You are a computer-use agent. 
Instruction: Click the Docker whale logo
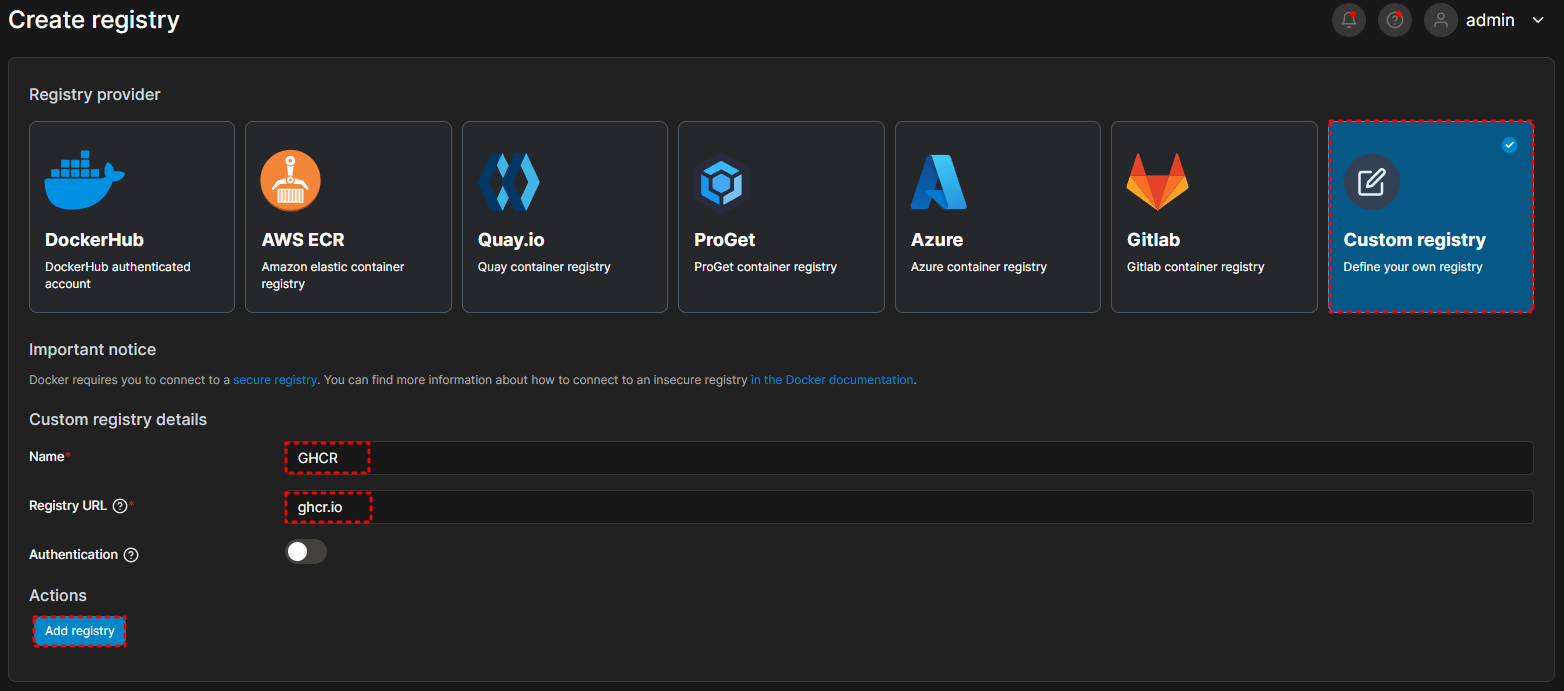click(x=84, y=181)
